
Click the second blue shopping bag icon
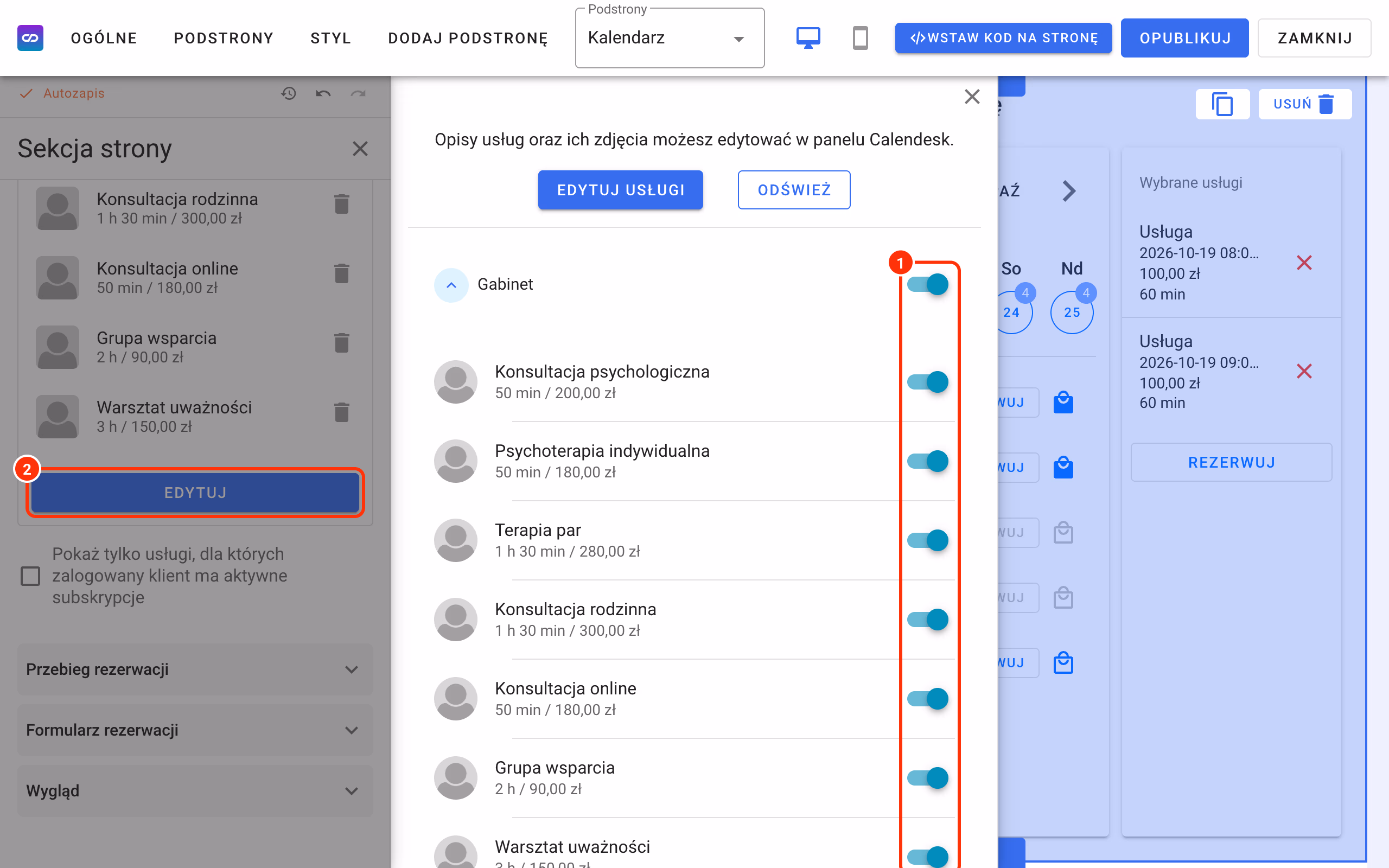pos(1063,467)
